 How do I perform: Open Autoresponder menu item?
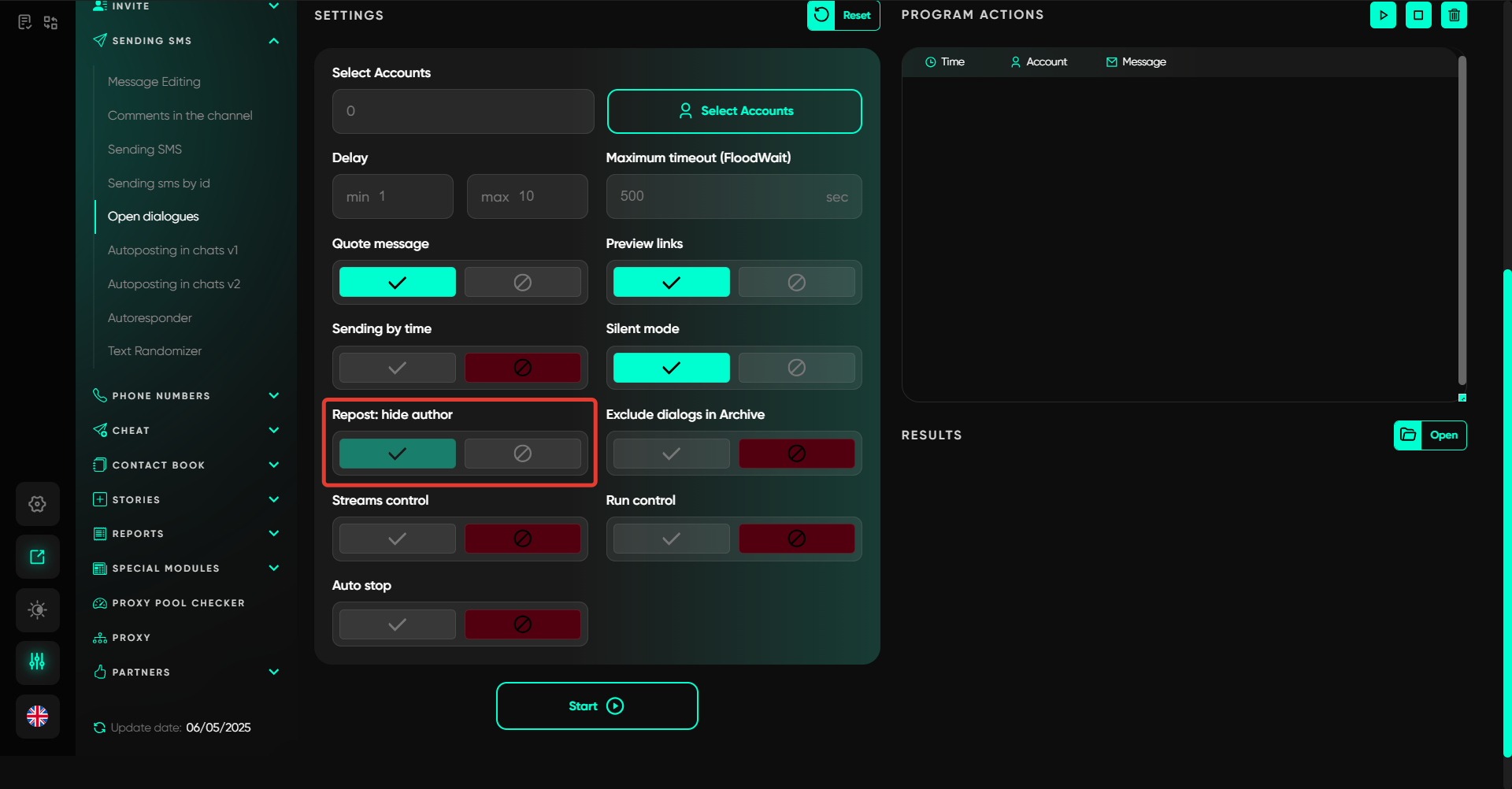coord(150,317)
